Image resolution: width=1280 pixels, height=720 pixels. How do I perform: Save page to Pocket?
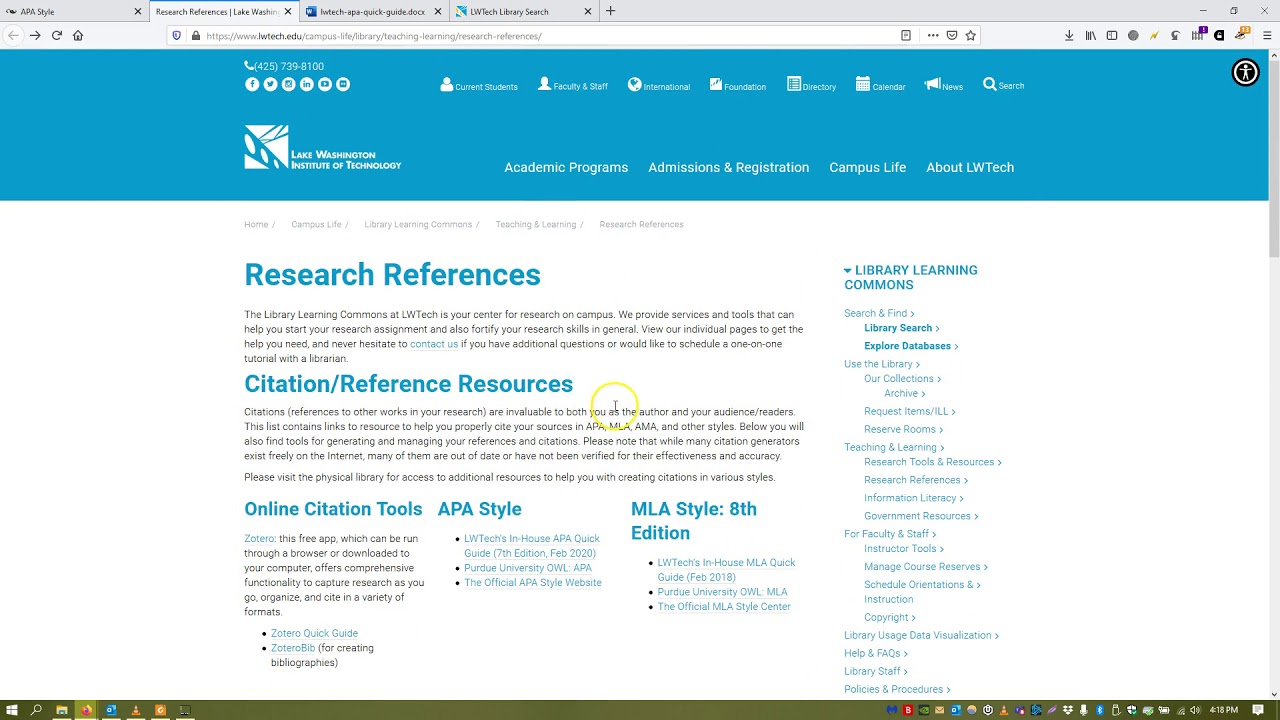[x=952, y=35]
